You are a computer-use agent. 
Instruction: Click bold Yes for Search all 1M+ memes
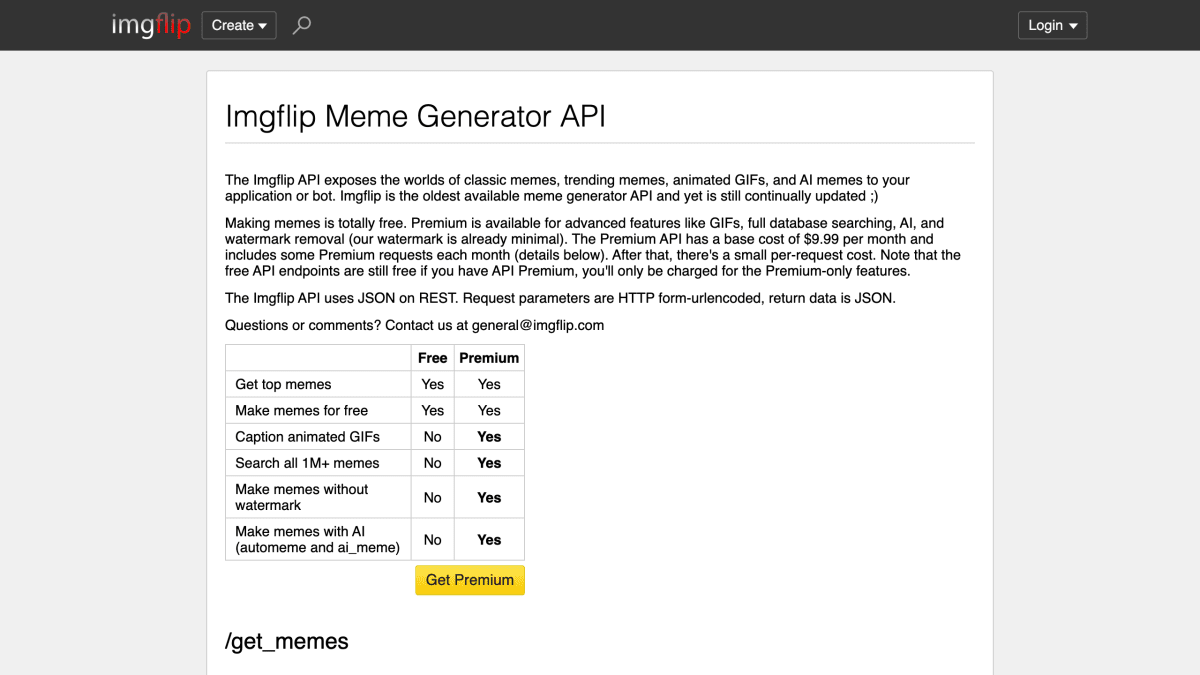[x=489, y=463]
